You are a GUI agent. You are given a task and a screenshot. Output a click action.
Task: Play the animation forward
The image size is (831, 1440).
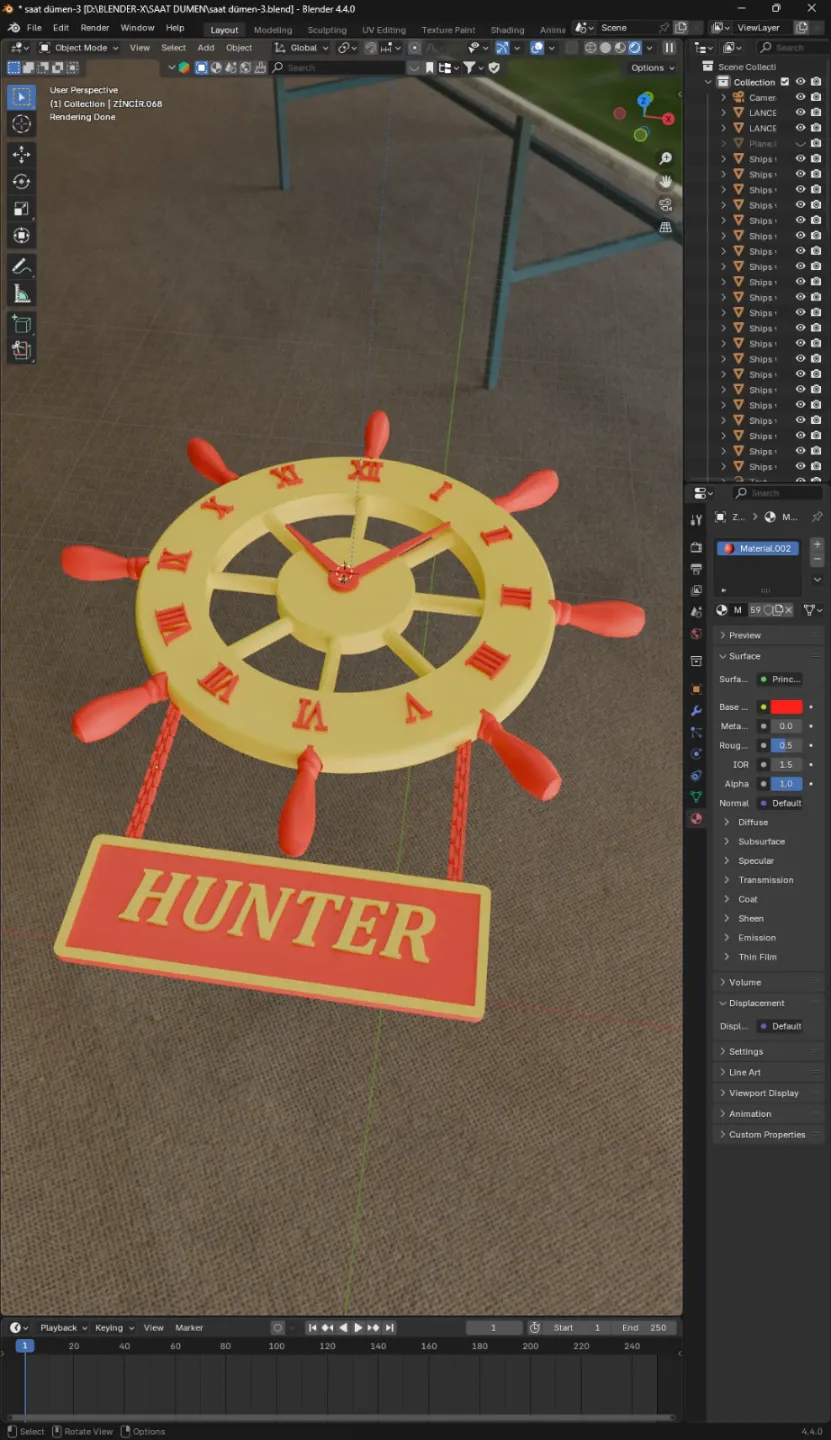click(x=358, y=1327)
